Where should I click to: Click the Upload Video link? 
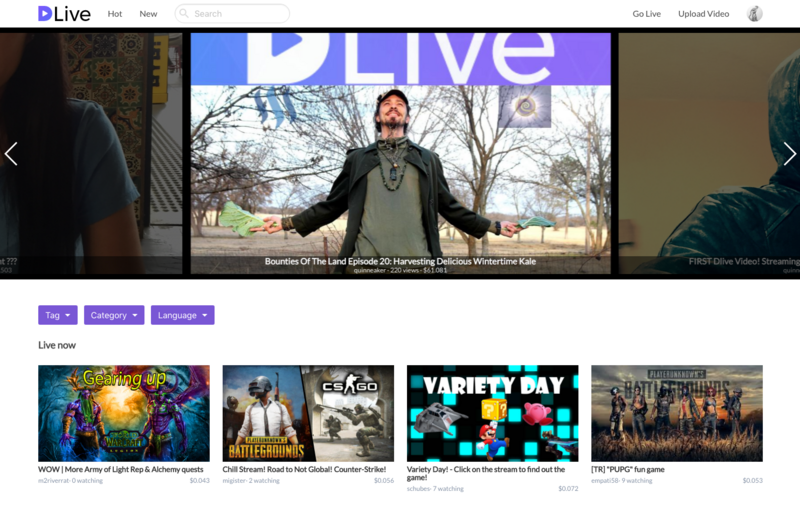(x=704, y=14)
